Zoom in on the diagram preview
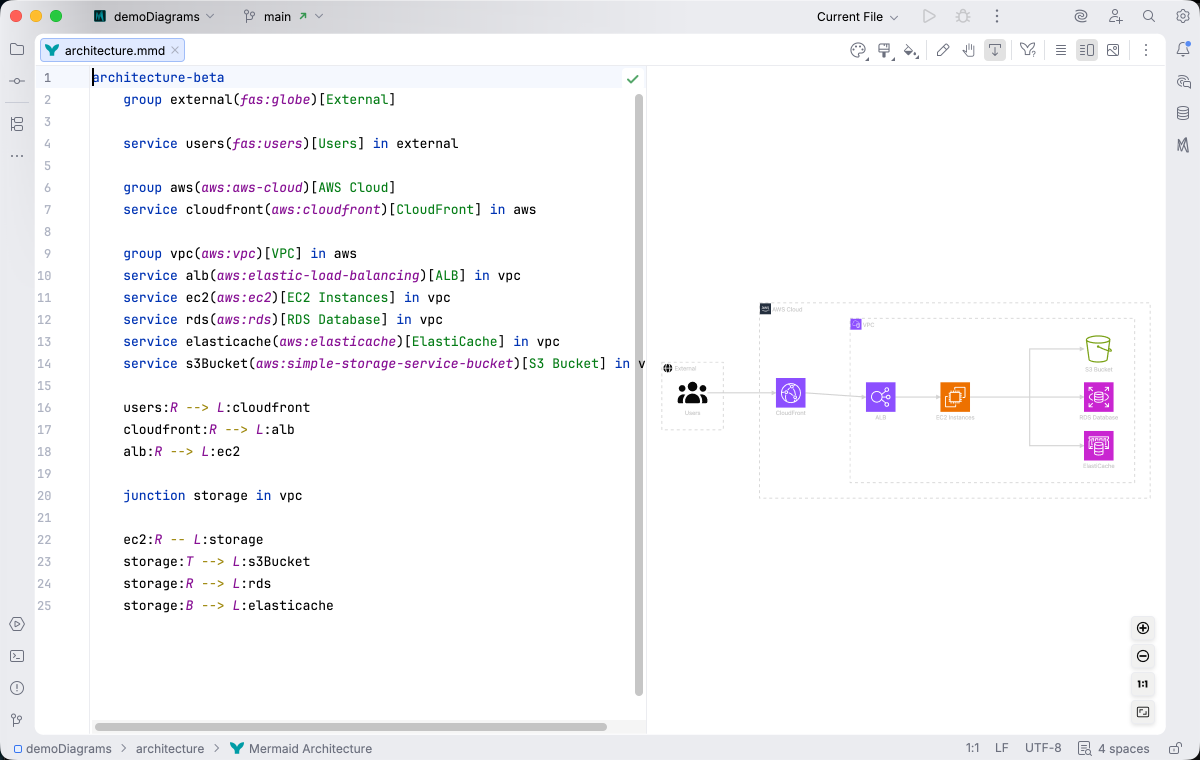Screen dimensions: 1200x760 pos(1143,629)
